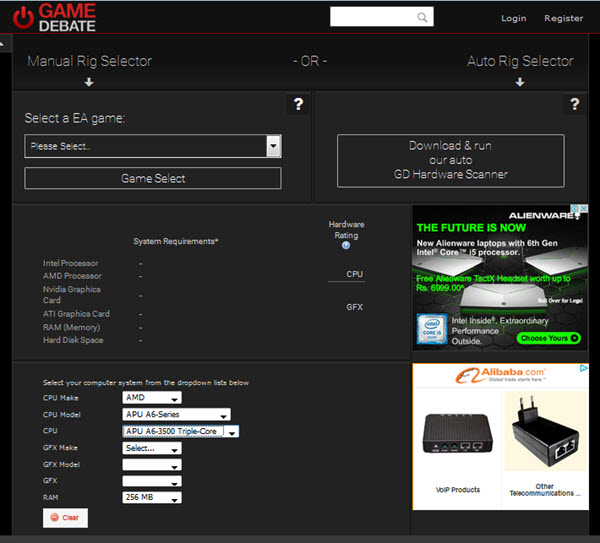This screenshot has width=600, height=543.
Task: Click the Nvidia Graphics Card requirement label
Action: [x=72, y=295]
